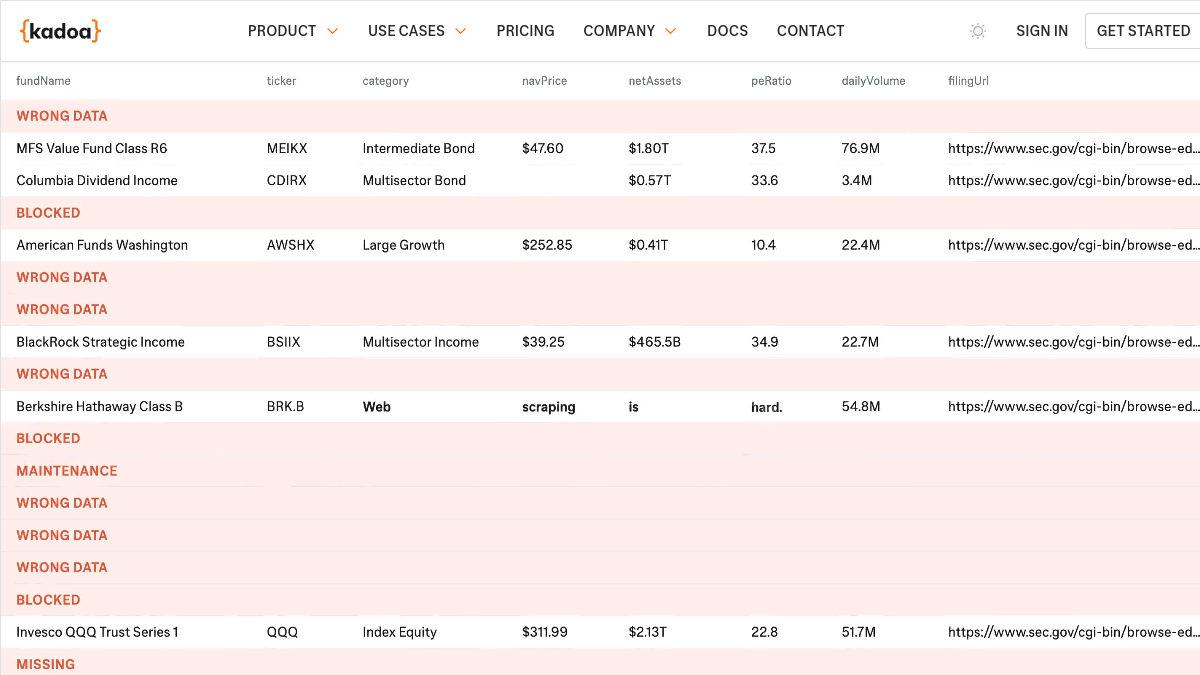This screenshot has height=675, width=1200.
Task: Navigate to the CONTACT page
Action: (810, 31)
